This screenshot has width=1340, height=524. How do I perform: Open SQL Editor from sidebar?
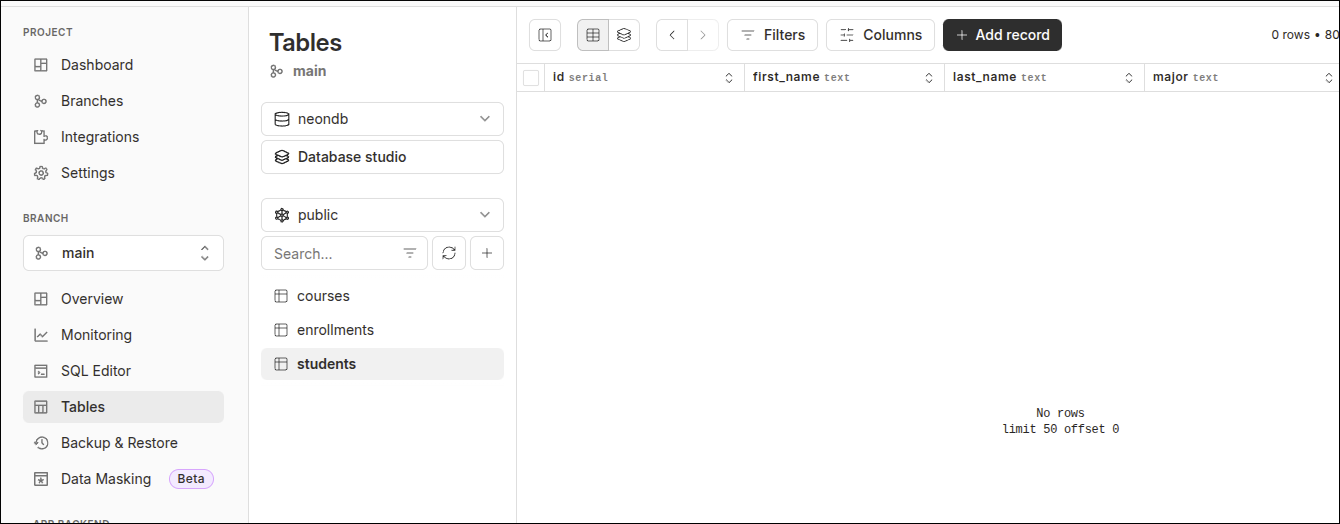(x=96, y=371)
